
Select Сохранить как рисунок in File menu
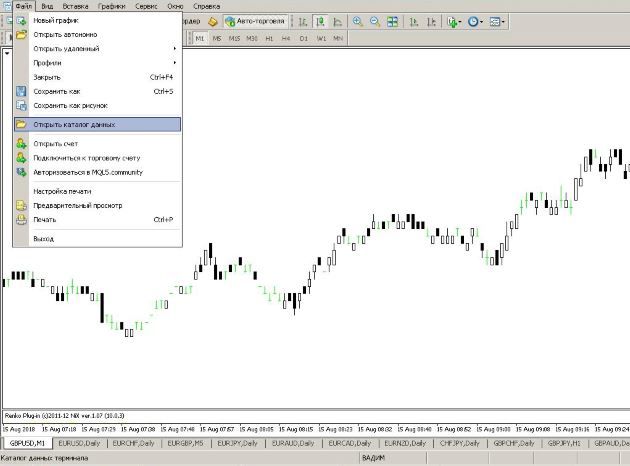pos(70,105)
